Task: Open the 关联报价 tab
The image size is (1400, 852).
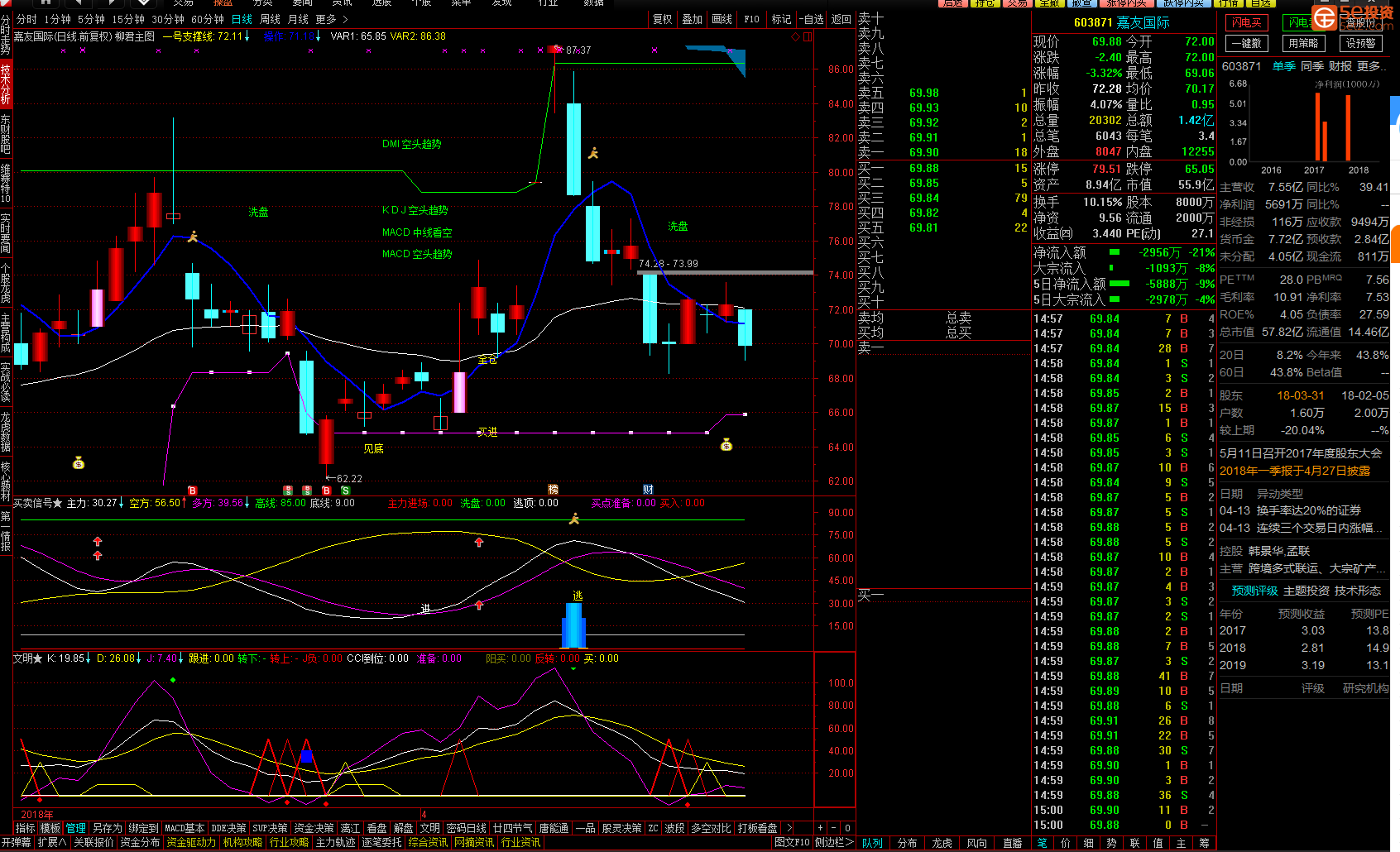Action: pos(93,842)
